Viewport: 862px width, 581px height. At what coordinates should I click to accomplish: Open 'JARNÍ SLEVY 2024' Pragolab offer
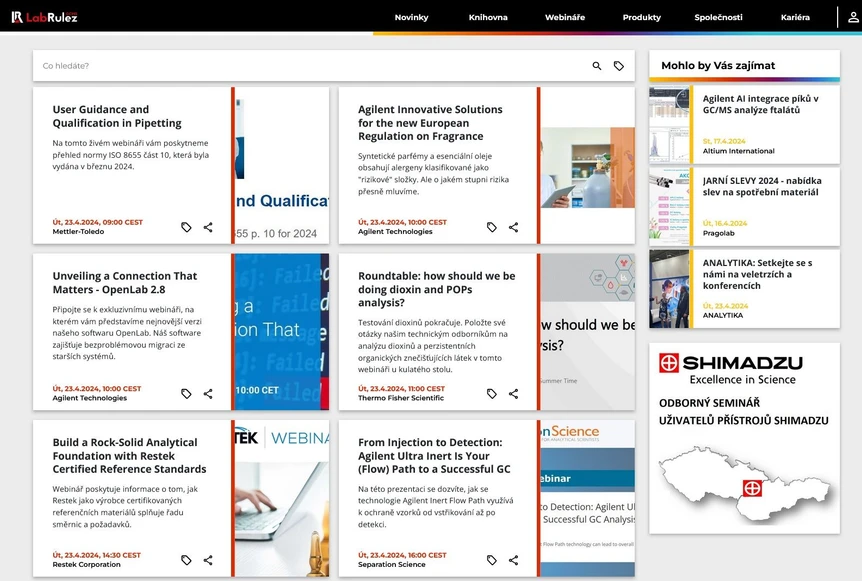[x=760, y=186]
